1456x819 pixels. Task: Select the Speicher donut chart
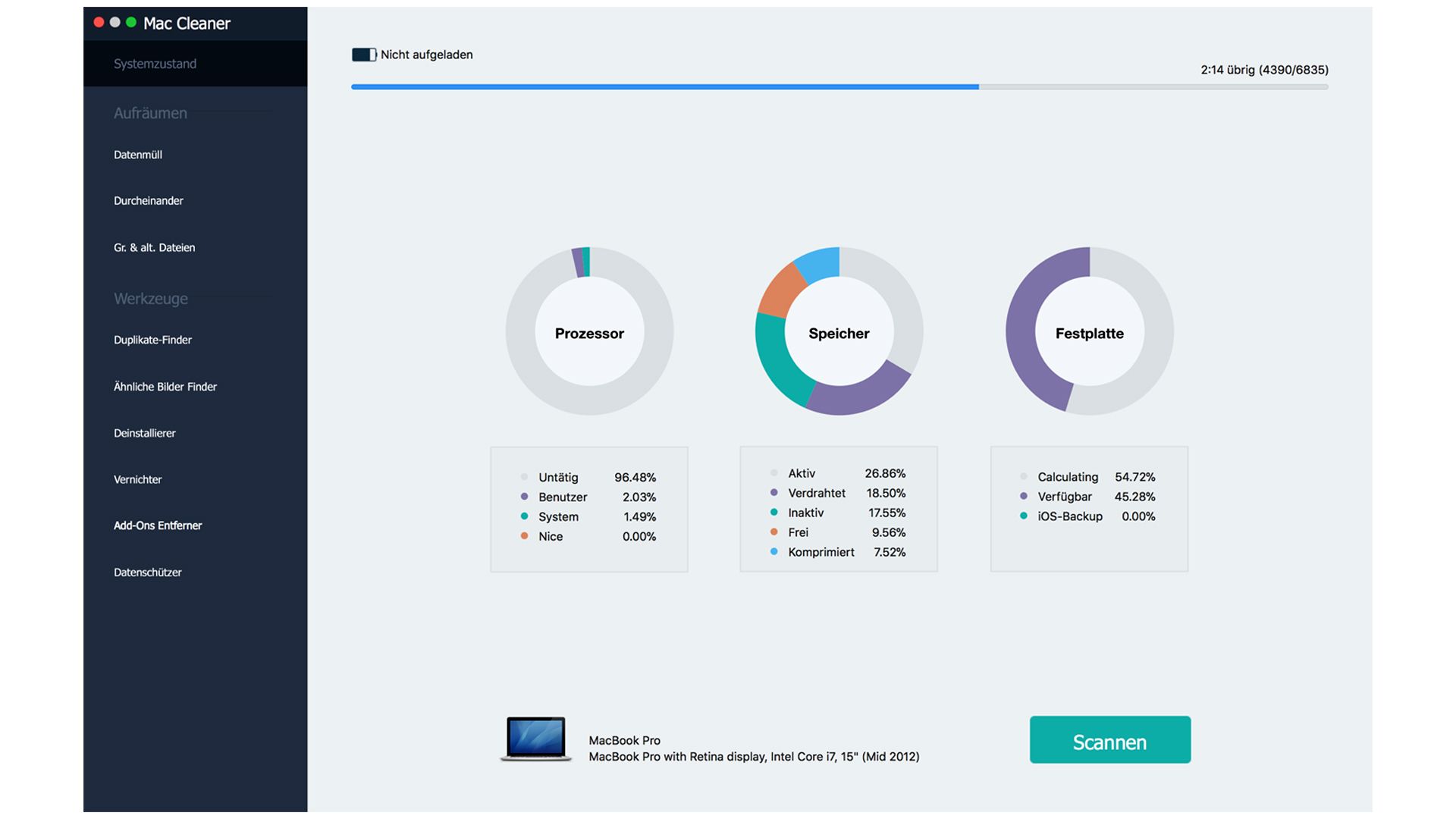[x=838, y=333]
